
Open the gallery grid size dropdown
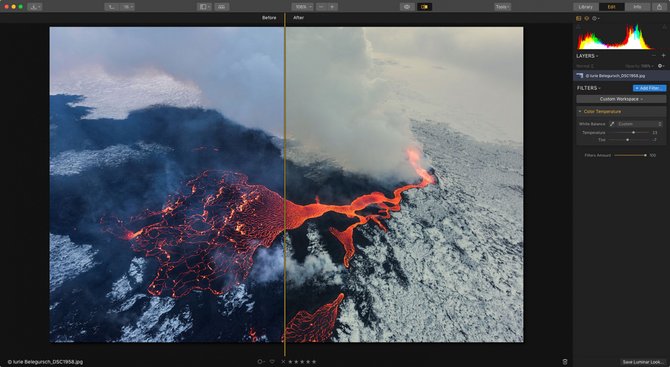click(127, 7)
